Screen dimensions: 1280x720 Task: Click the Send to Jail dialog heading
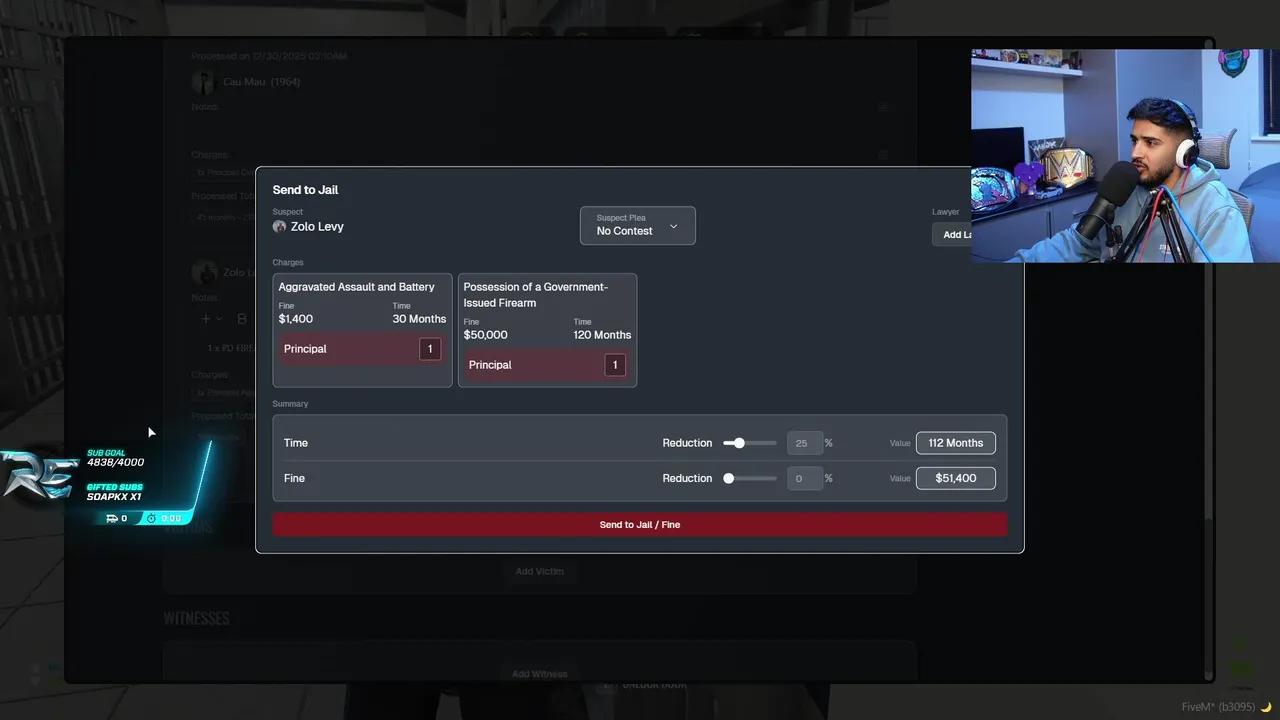306,190
